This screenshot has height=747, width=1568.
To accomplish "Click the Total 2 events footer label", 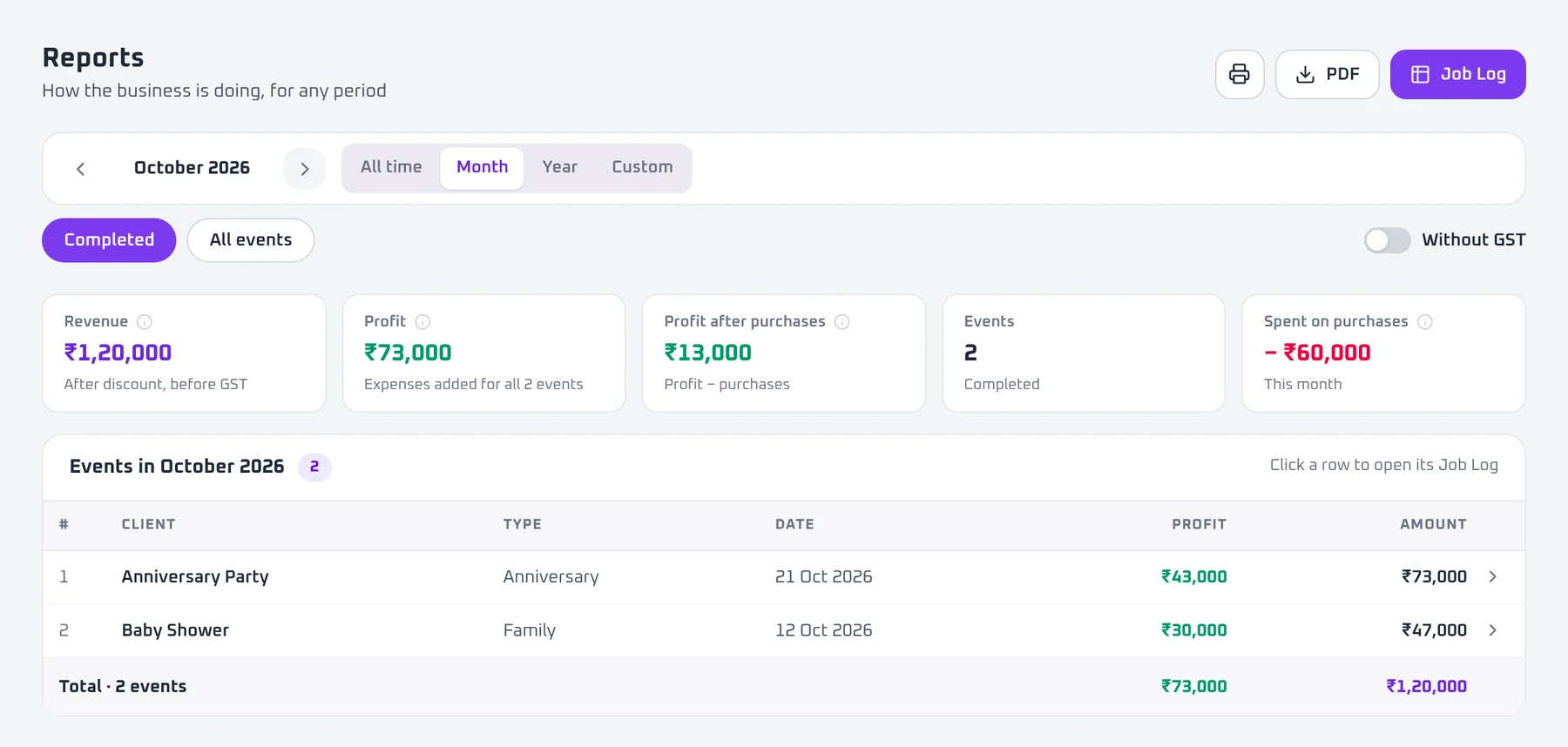I will 123,687.
